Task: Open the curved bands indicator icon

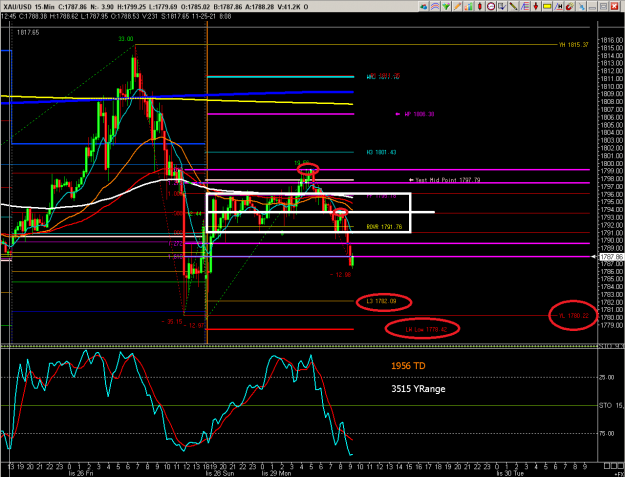Action: (435, 6)
